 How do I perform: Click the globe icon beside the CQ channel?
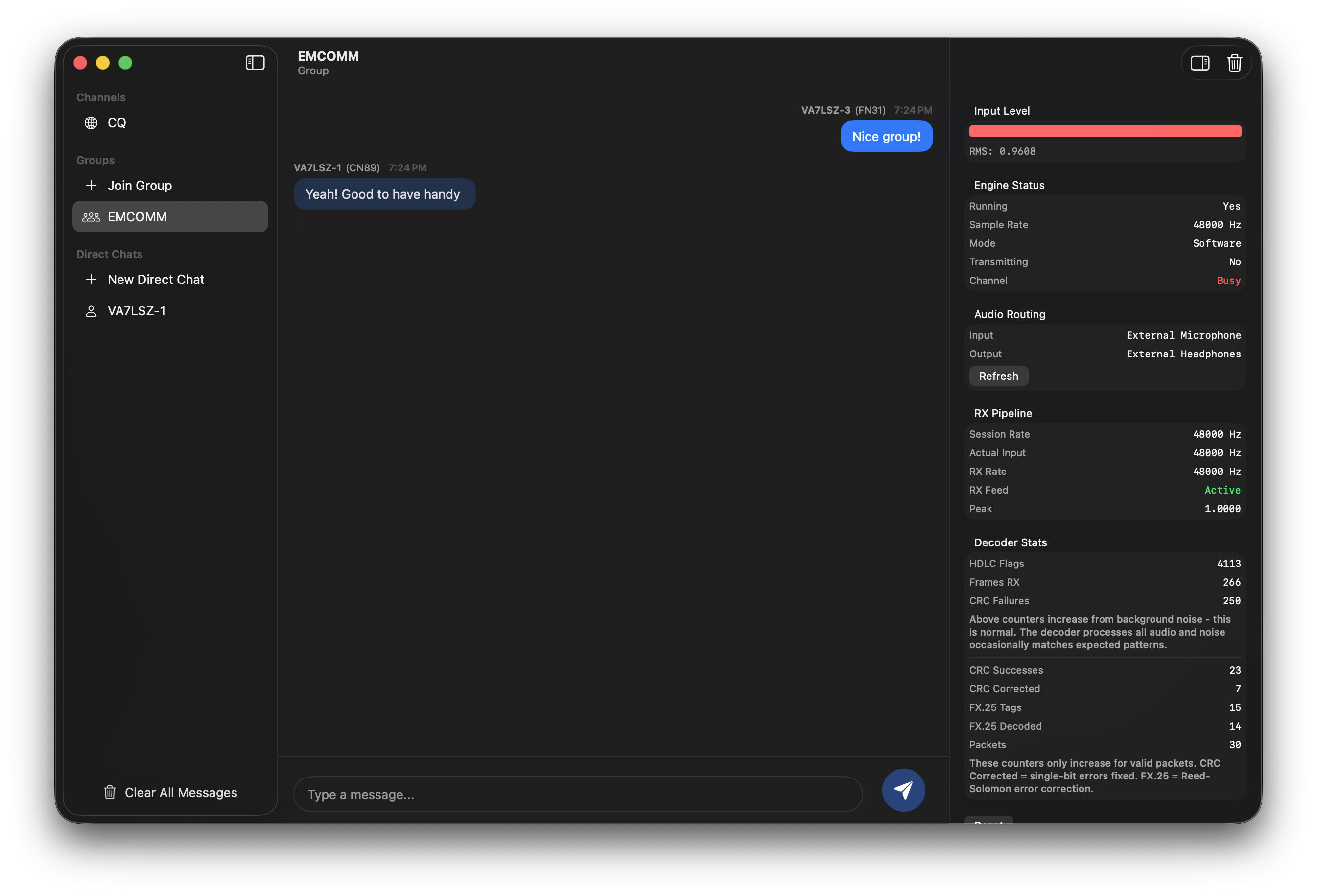[91, 122]
